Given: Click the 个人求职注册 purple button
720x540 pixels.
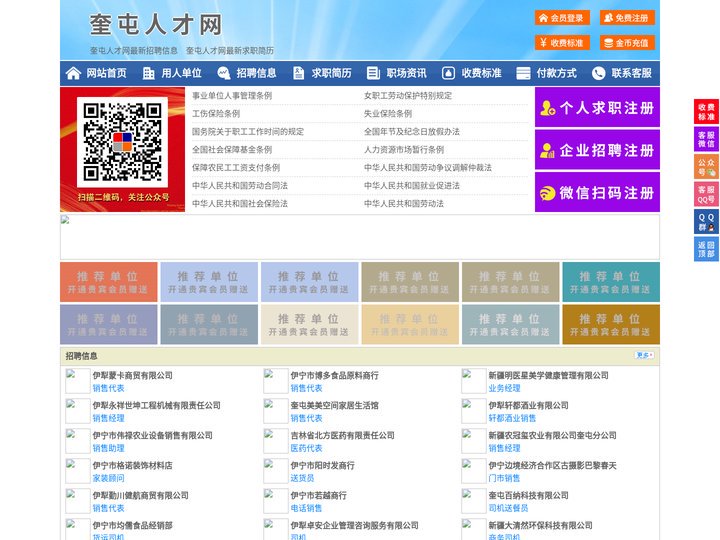Looking at the screenshot, I should 597,107.
